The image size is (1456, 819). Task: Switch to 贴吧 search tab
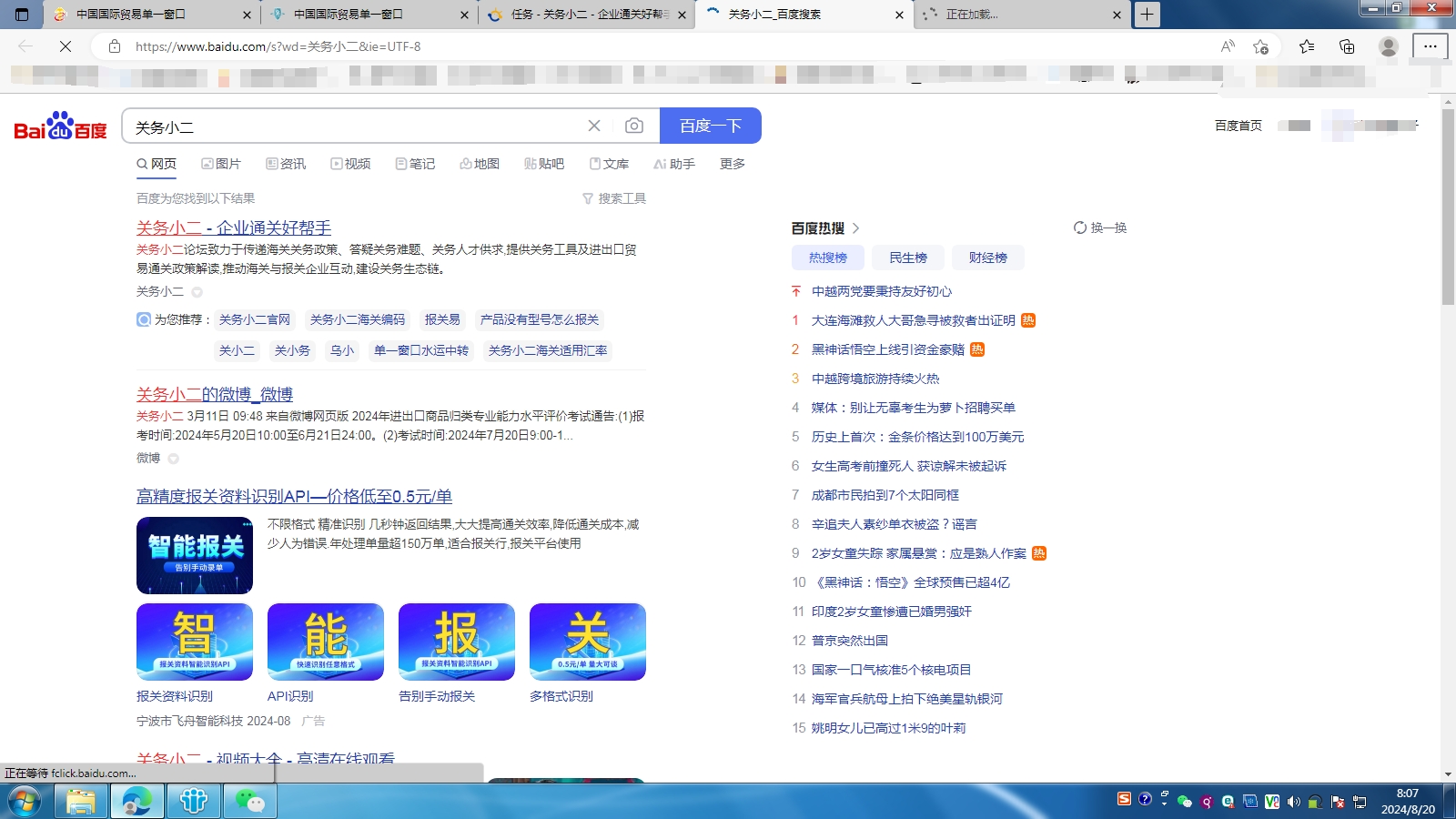(x=544, y=164)
